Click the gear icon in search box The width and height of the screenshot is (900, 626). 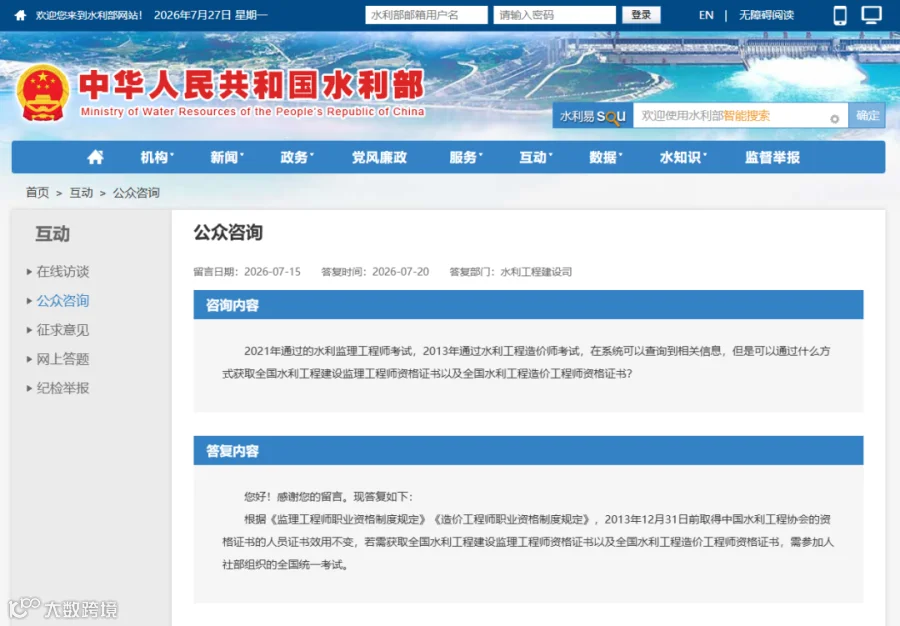(x=835, y=119)
